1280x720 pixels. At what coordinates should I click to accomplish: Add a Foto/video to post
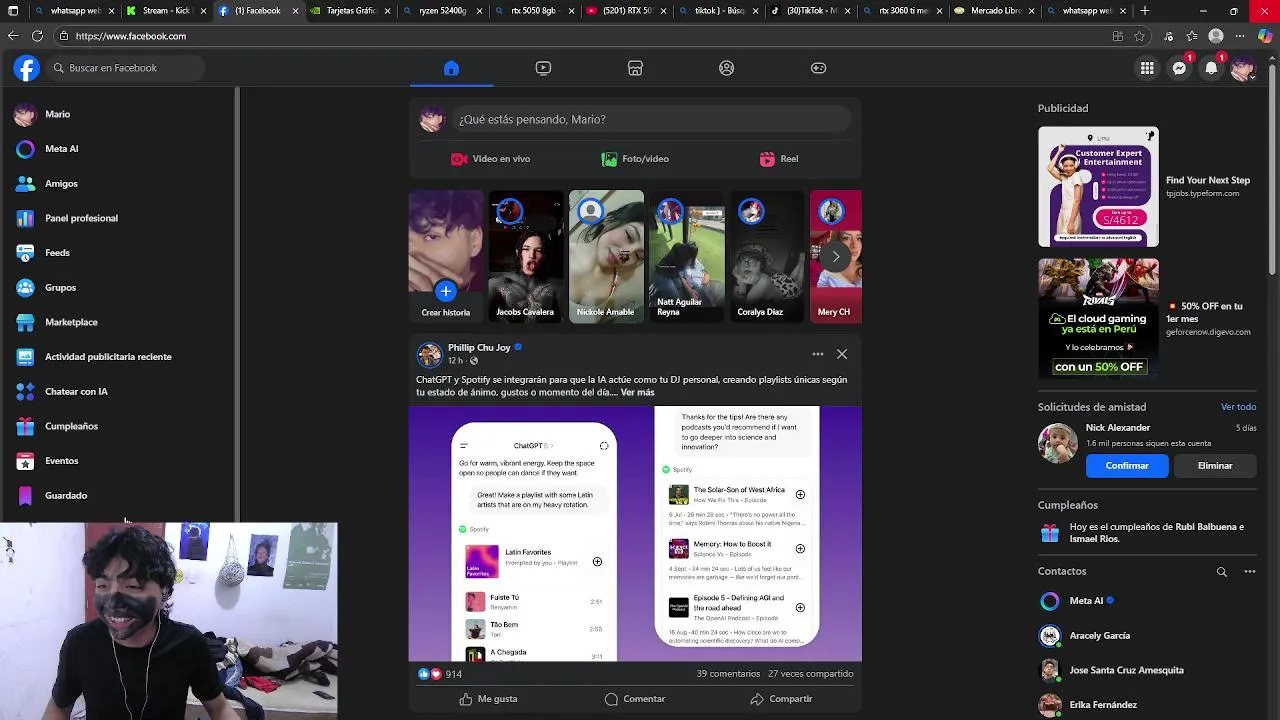[635, 159]
